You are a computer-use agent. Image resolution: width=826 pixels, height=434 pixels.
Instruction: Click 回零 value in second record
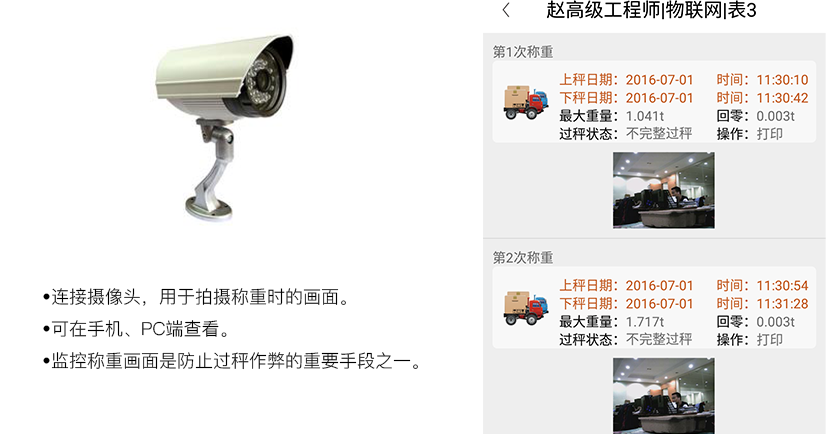pyautogui.click(x=775, y=322)
